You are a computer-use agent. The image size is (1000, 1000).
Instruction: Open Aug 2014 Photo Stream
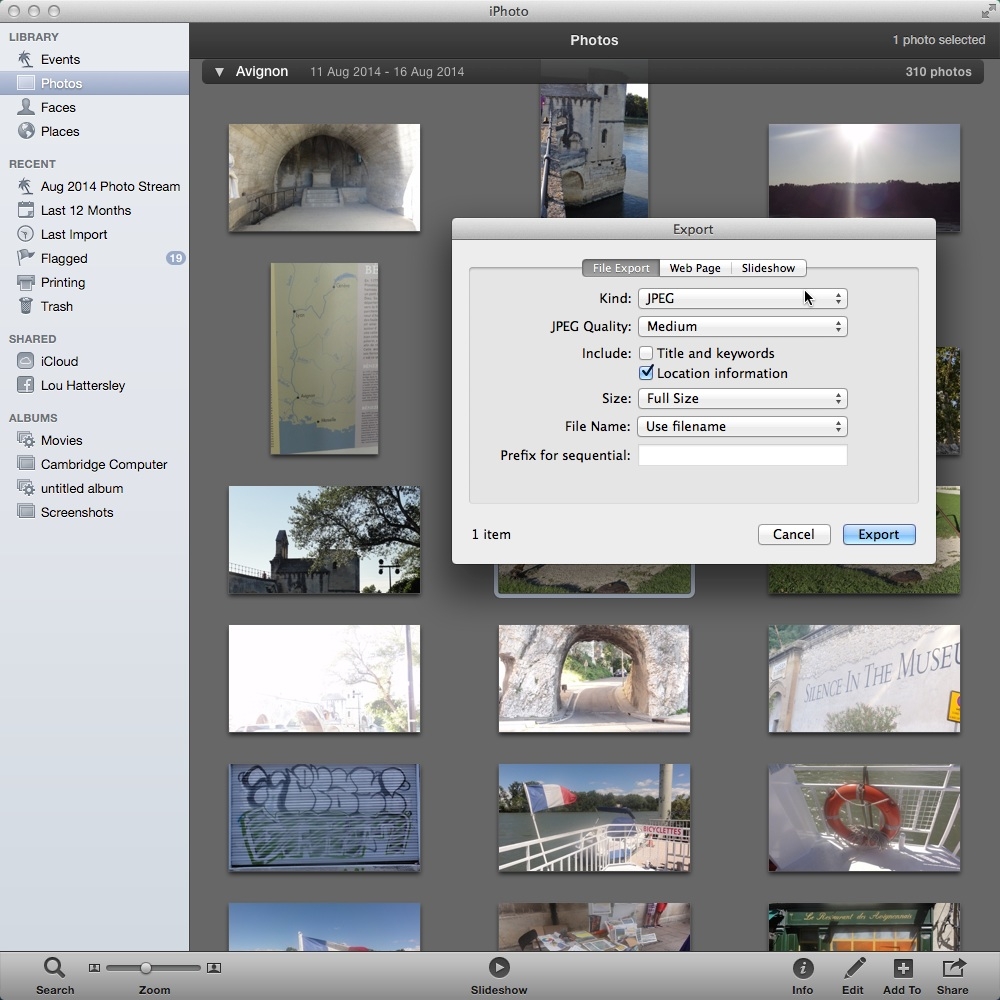(x=110, y=186)
